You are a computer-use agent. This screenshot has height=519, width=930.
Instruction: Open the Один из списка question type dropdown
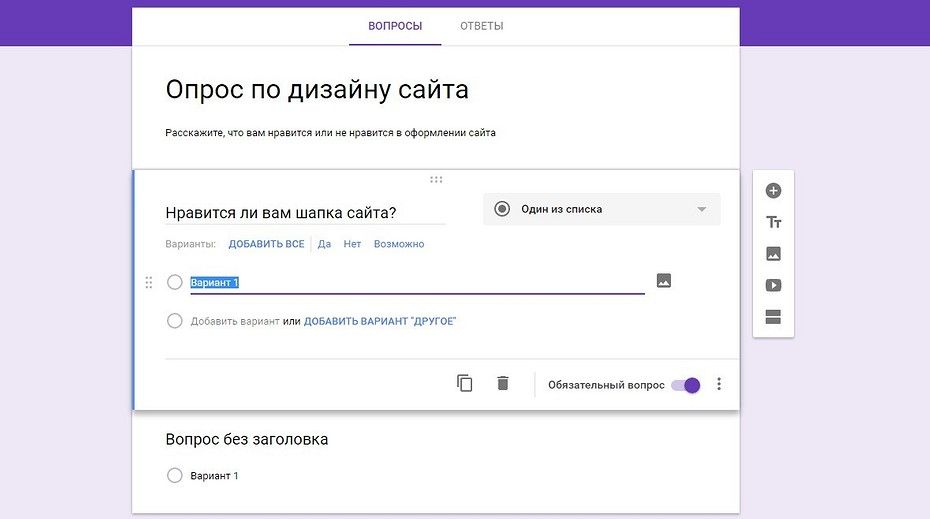pyautogui.click(x=601, y=209)
